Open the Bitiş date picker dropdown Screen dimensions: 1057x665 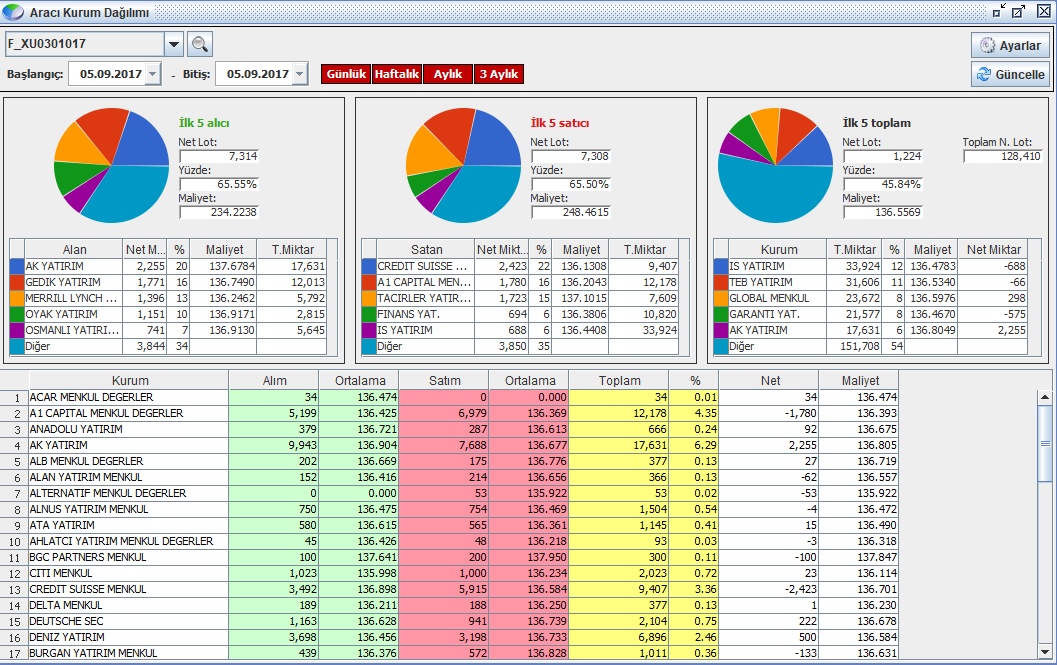pos(301,74)
